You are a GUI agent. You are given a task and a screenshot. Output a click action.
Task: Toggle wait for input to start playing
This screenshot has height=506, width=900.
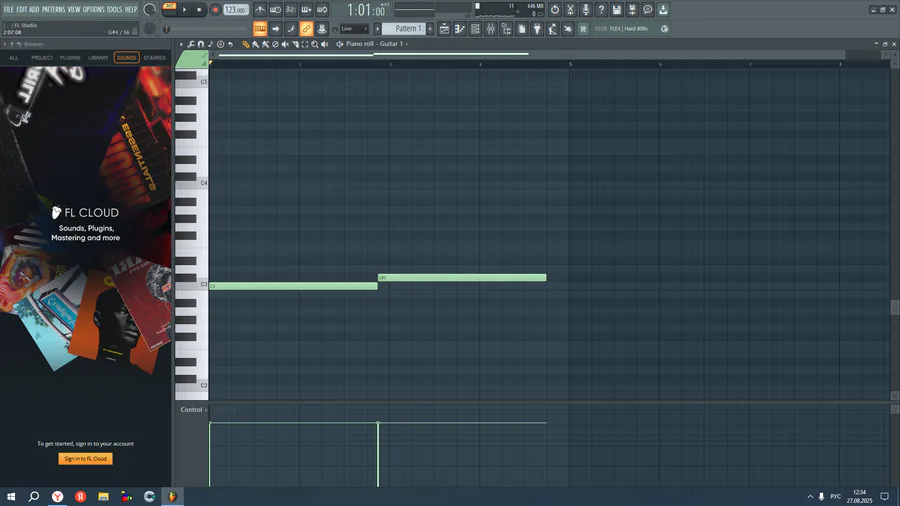(x=276, y=10)
